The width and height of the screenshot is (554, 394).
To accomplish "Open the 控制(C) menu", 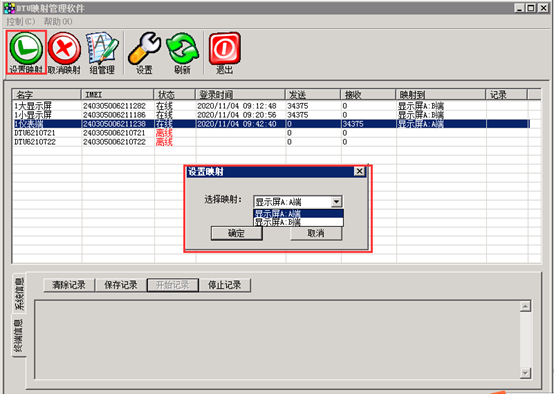I will [20, 22].
